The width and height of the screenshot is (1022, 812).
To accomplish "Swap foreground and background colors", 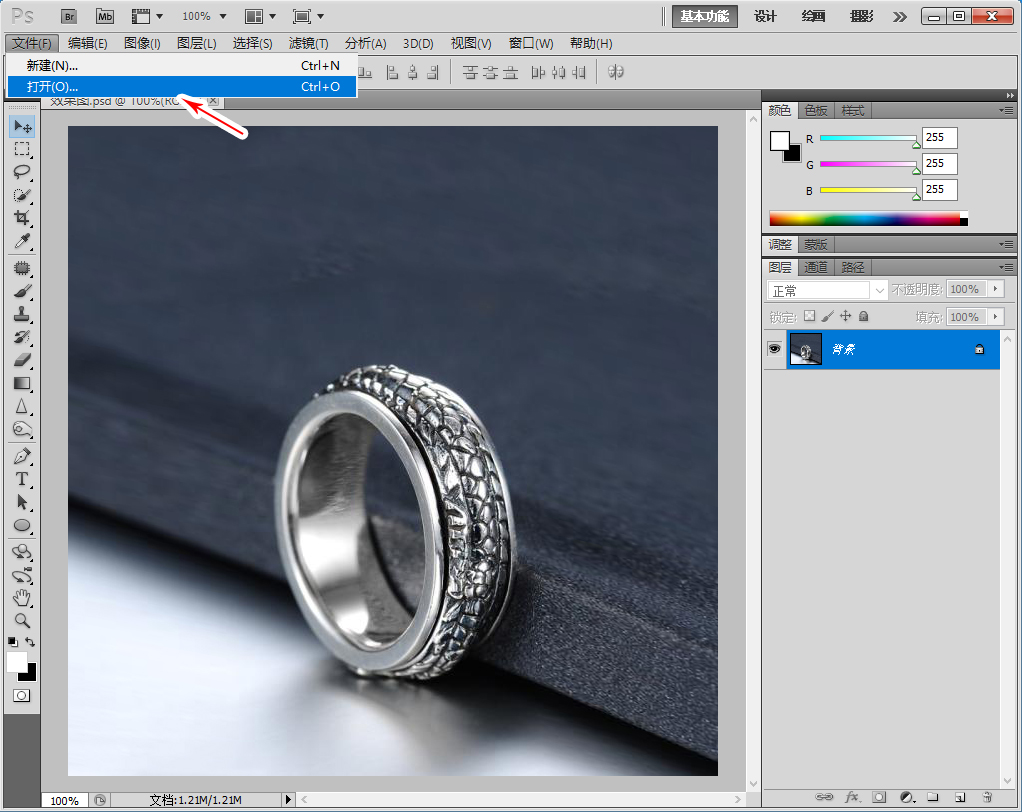I will [x=30, y=641].
